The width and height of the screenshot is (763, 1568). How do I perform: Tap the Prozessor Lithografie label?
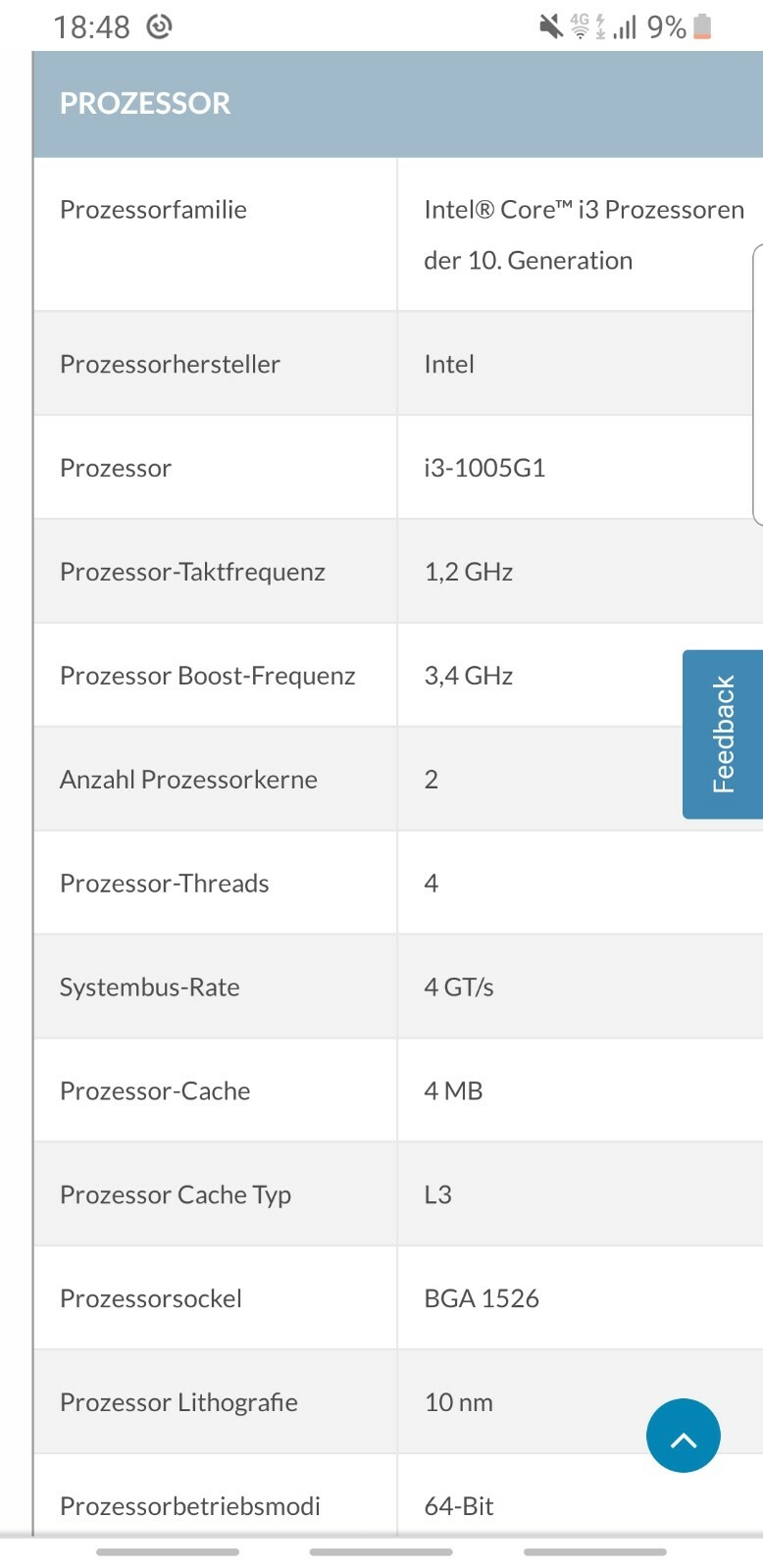coord(178,1402)
